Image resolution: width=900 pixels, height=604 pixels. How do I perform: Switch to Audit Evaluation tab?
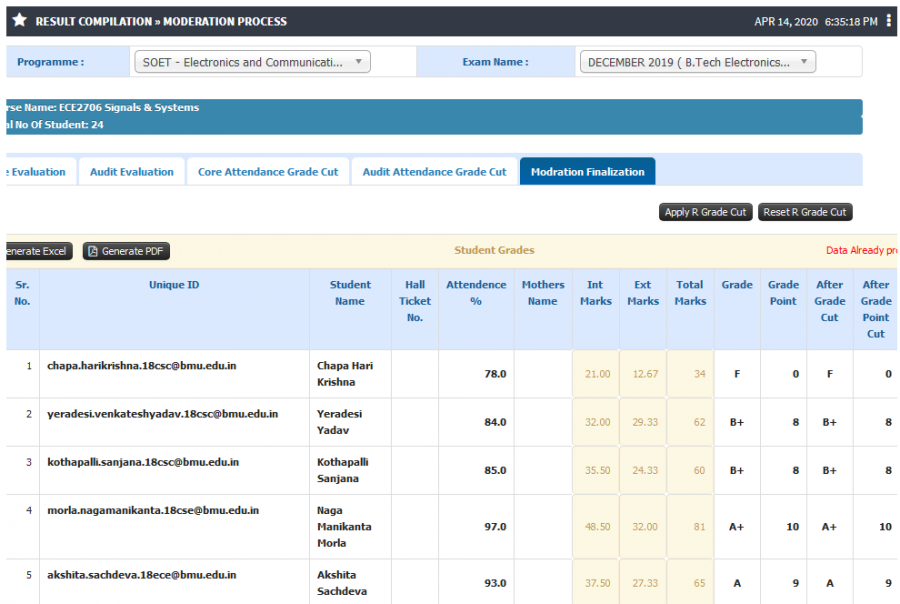(131, 172)
